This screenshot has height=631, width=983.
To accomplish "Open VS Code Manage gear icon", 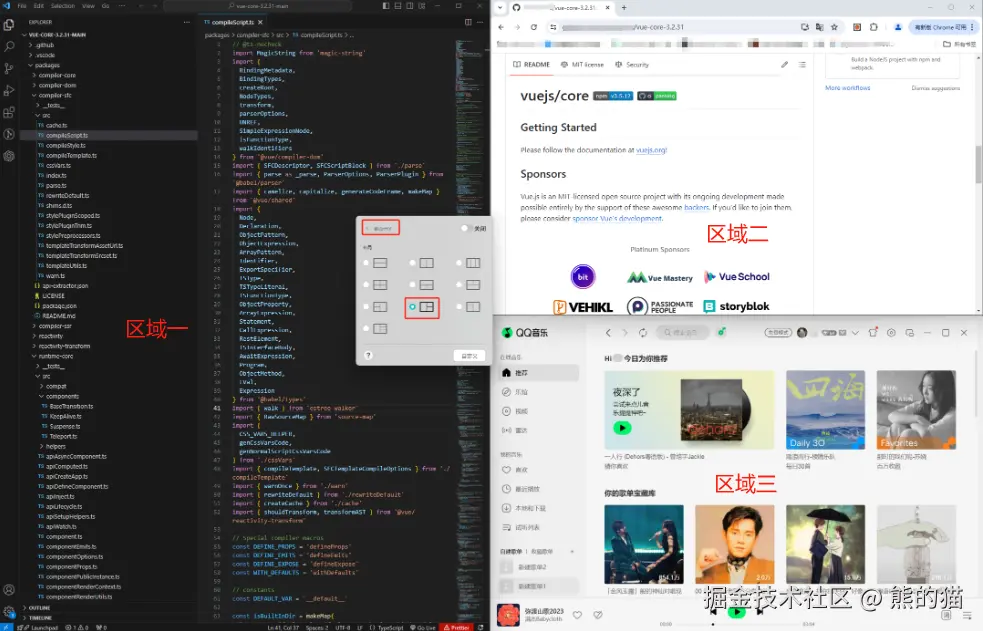I will [9, 612].
